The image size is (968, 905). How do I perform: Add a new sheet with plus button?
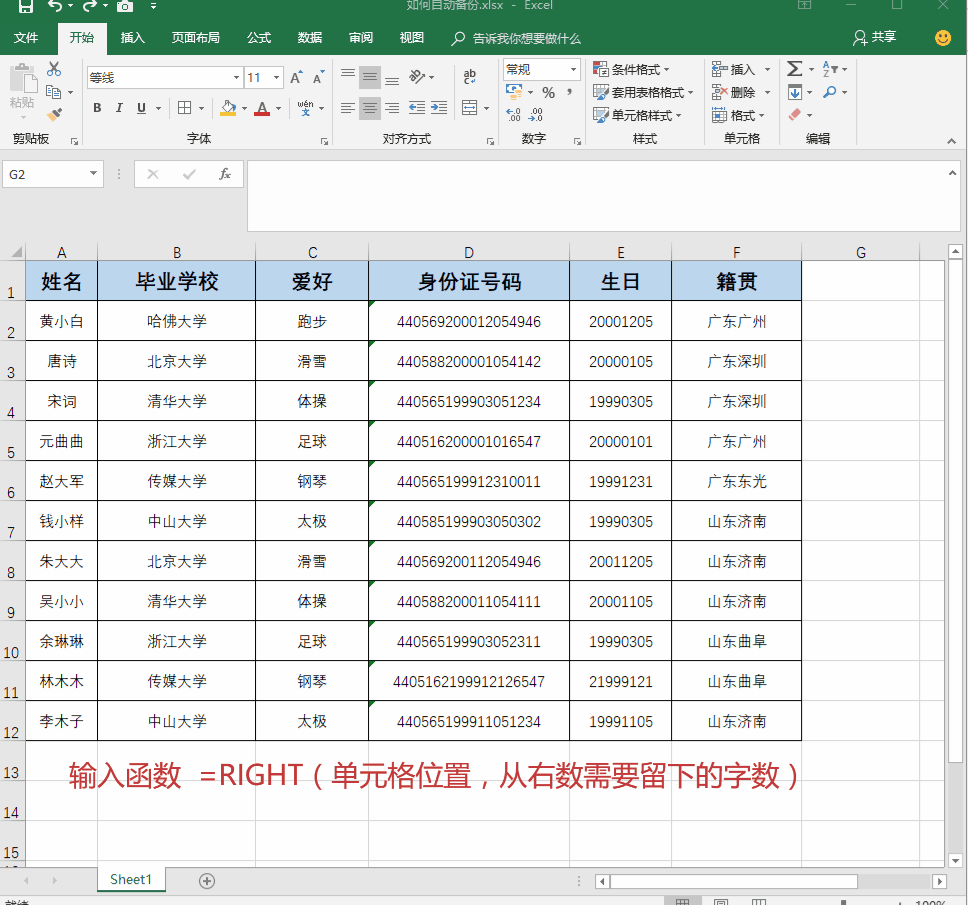point(207,881)
